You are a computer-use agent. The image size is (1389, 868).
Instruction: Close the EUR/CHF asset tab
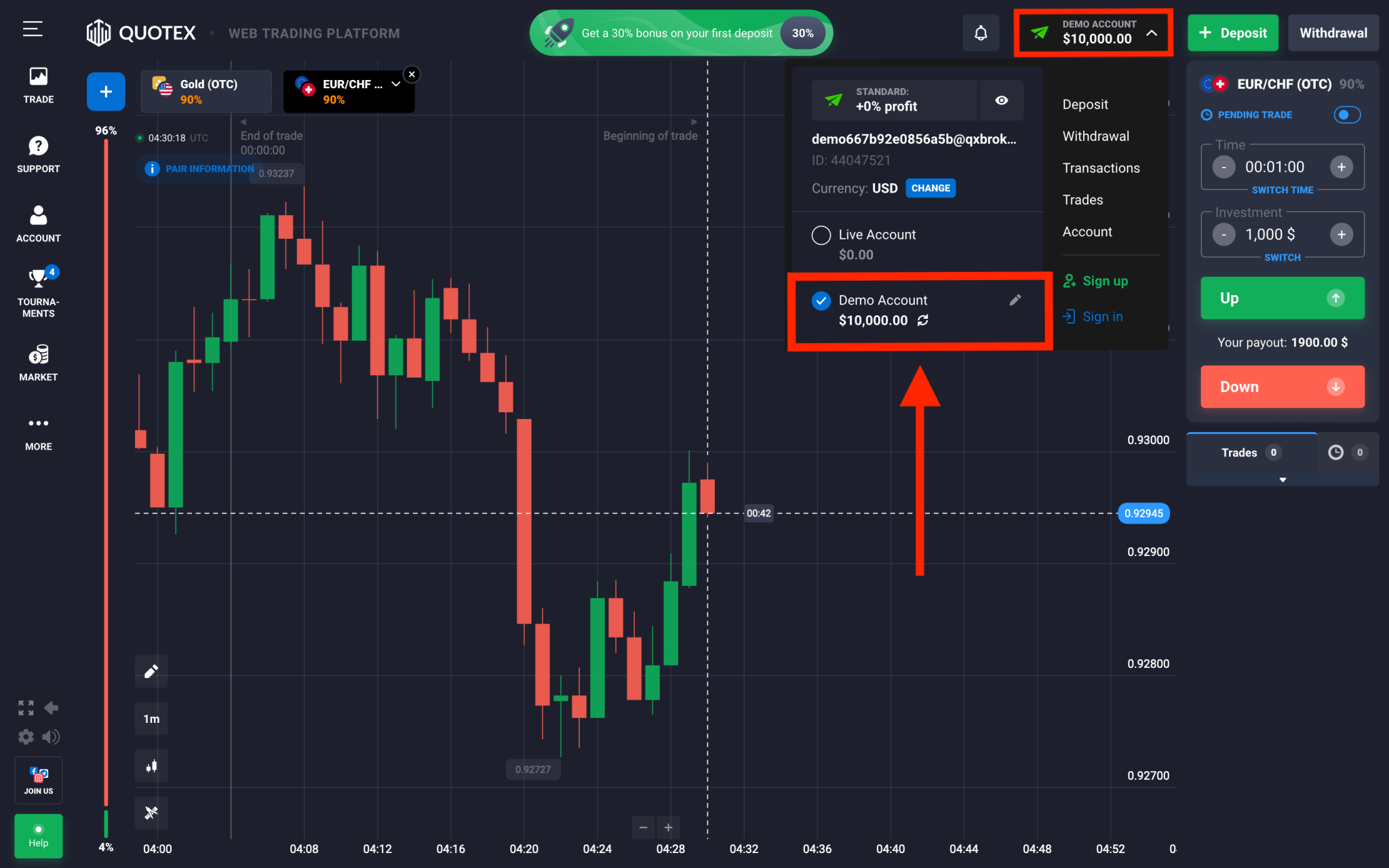(412, 75)
